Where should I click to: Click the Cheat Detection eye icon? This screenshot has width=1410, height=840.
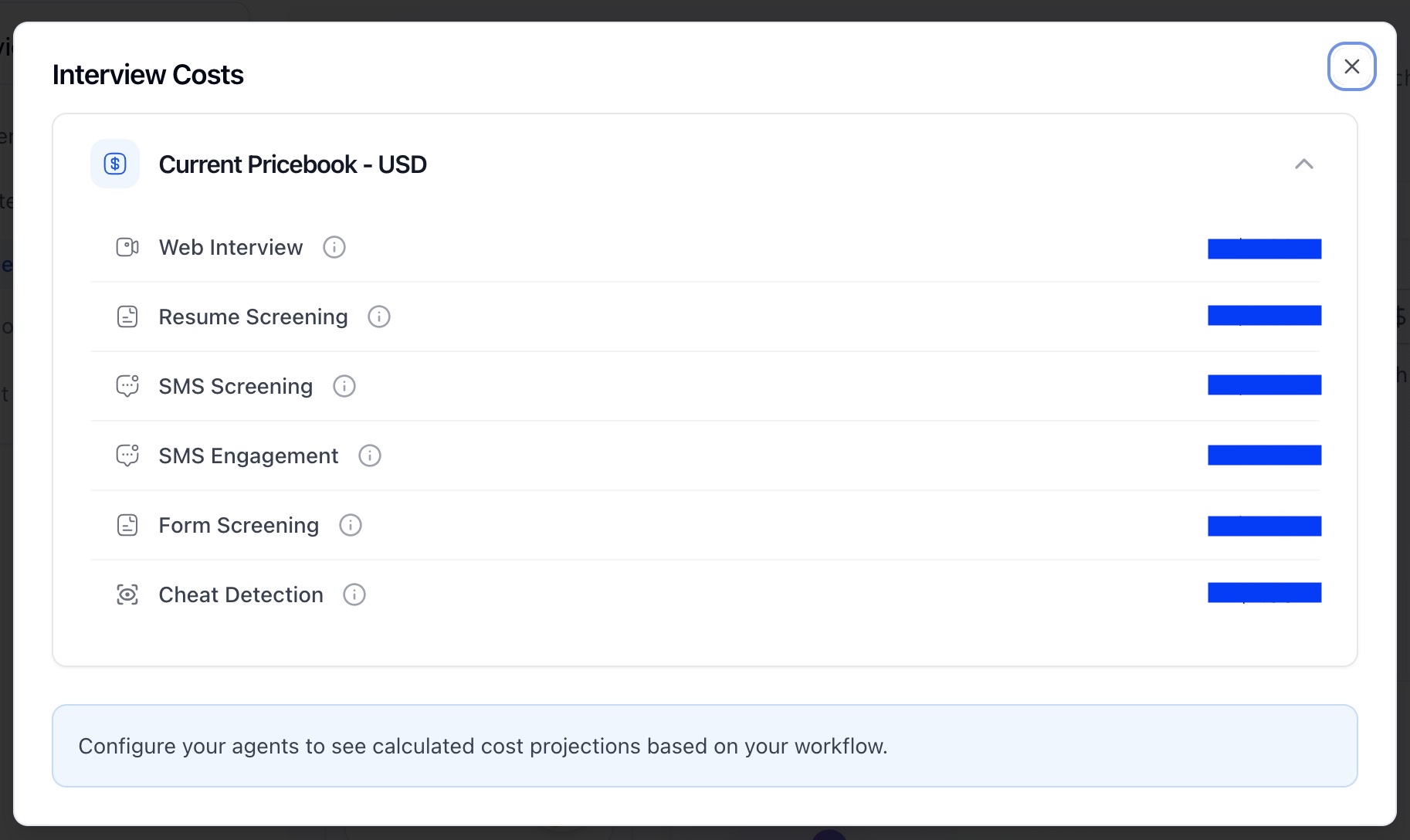click(127, 594)
